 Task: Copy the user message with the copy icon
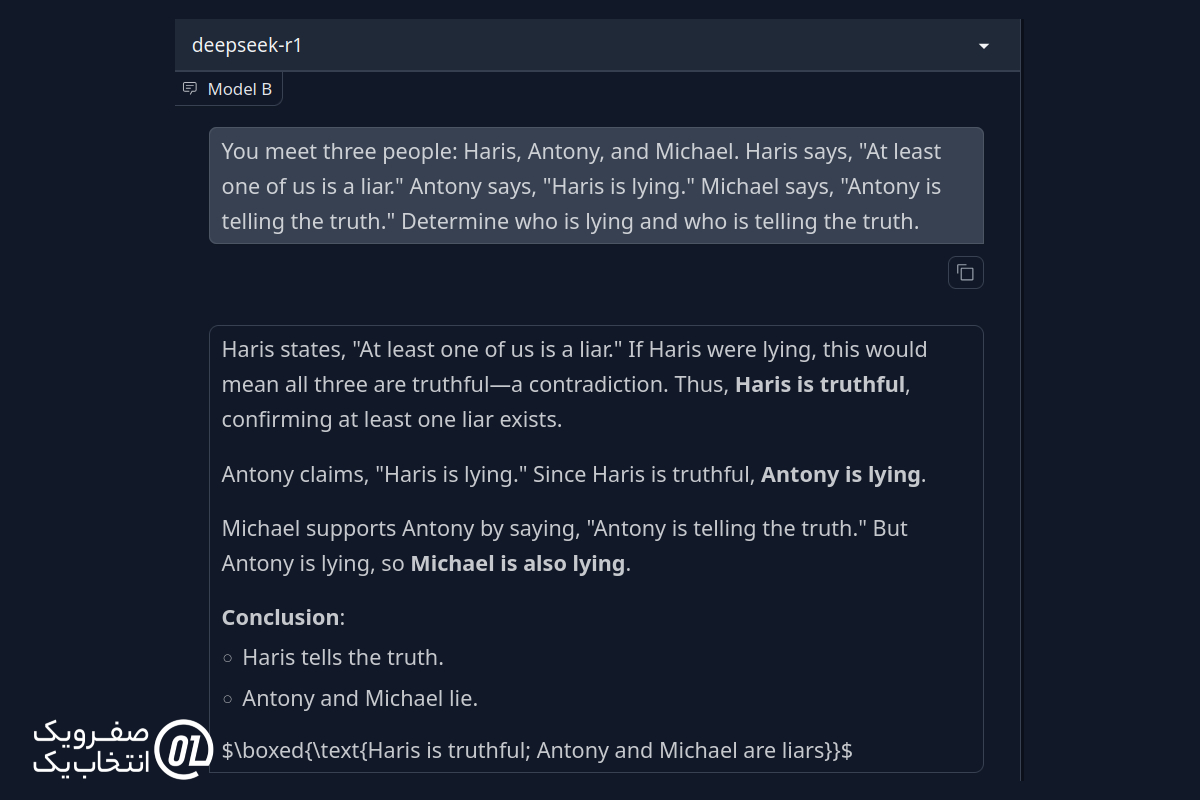[965, 272]
